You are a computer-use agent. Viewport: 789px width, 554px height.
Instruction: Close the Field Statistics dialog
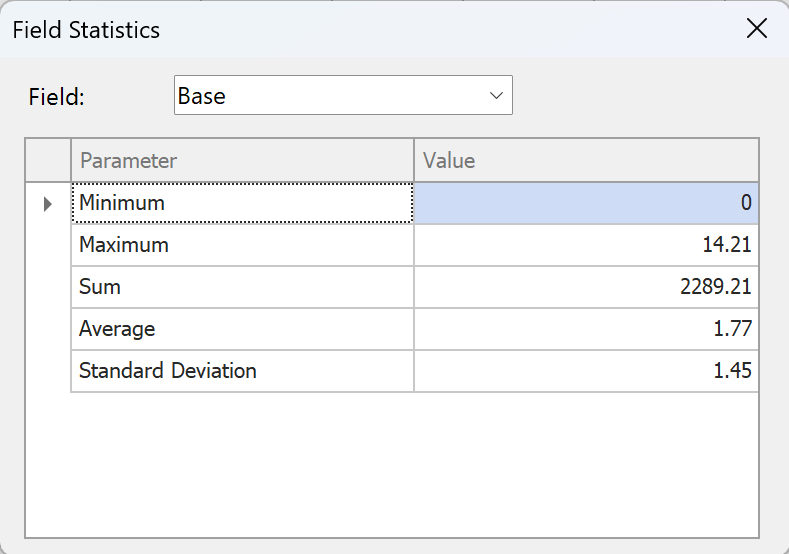[757, 29]
